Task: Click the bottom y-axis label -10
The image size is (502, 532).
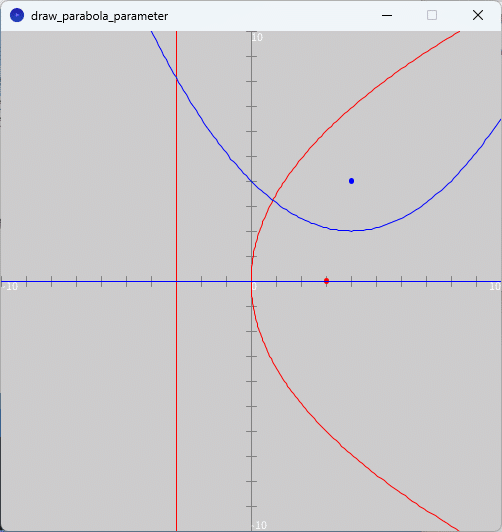Action: (260, 525)
